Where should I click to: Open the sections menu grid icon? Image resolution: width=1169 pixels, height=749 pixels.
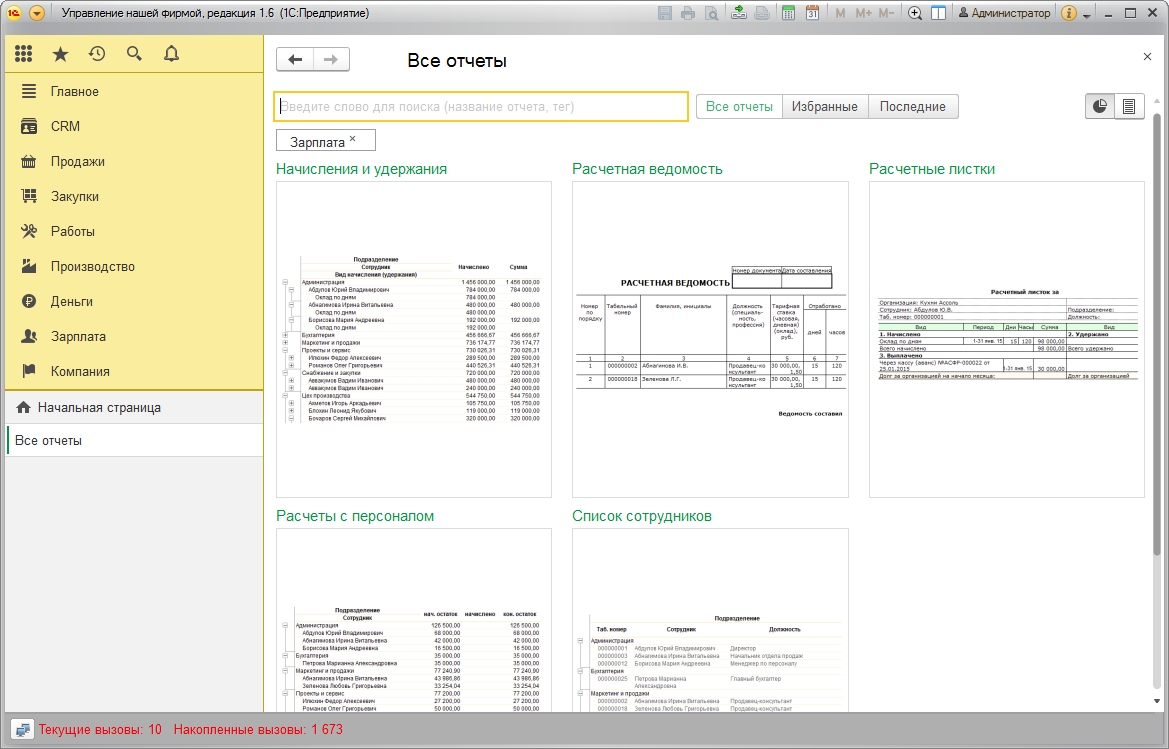click(x=24, y=54)
